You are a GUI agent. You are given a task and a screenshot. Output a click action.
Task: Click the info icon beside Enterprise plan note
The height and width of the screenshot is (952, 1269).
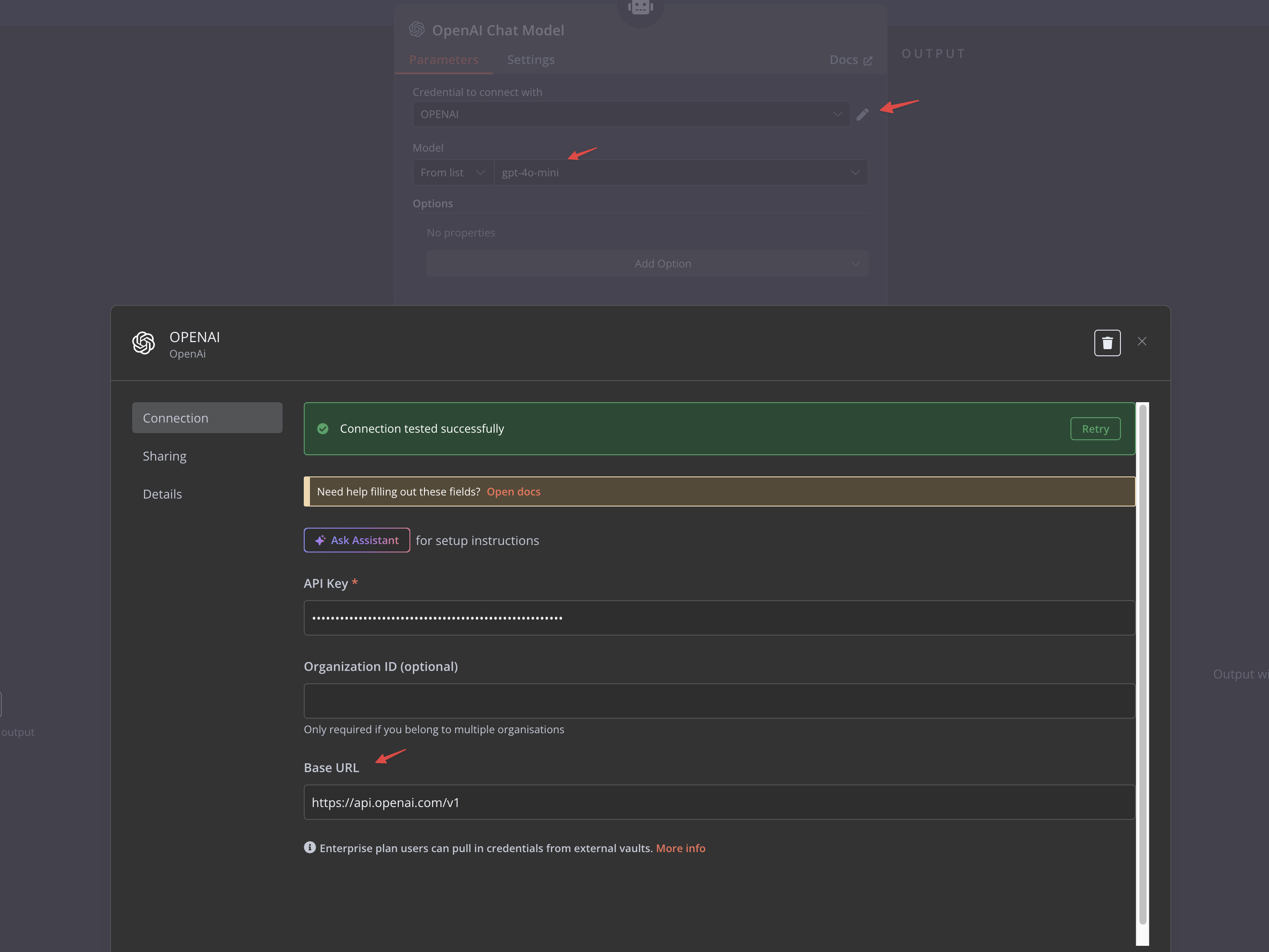310,848
